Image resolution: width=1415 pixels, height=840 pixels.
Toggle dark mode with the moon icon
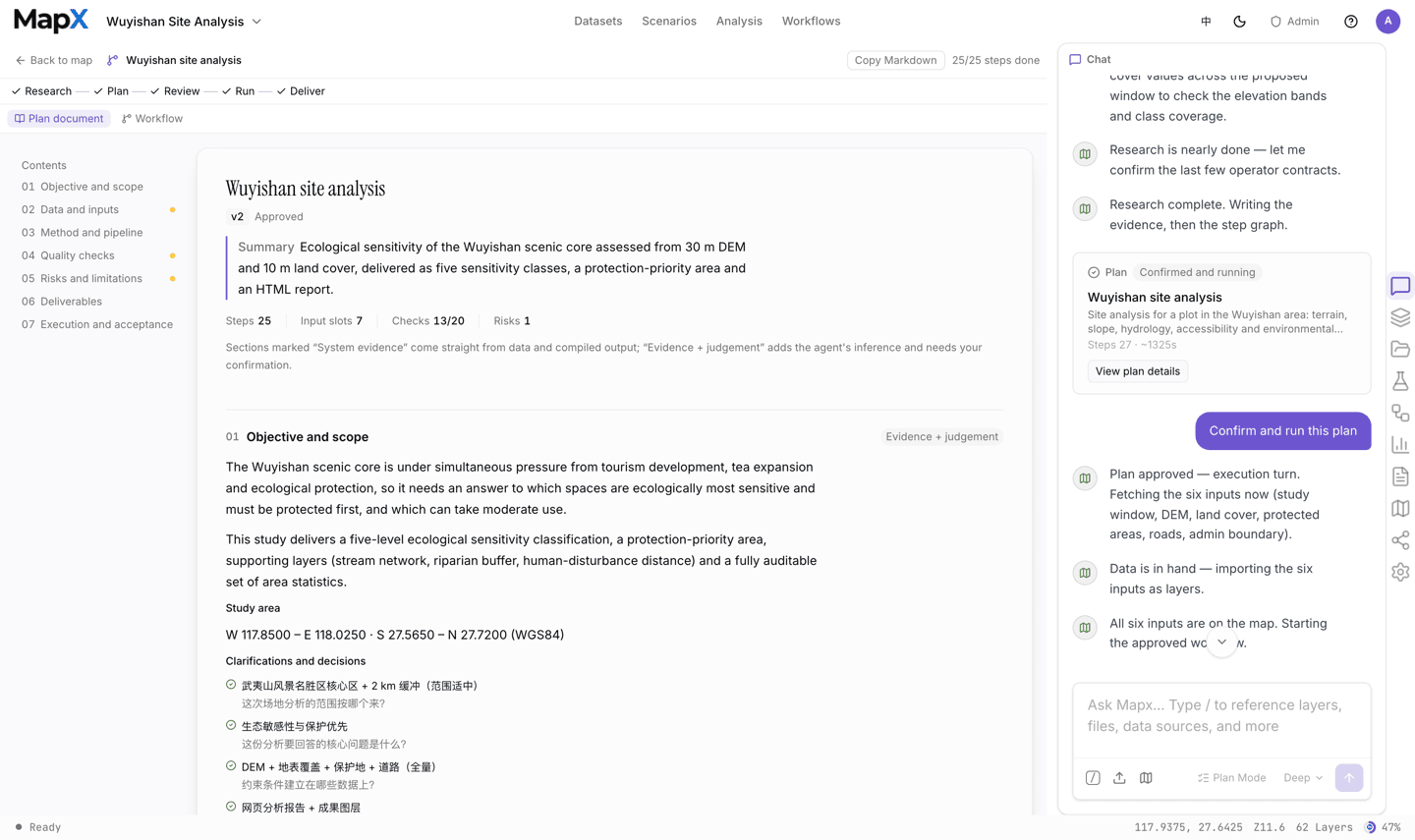(1239, 22)
